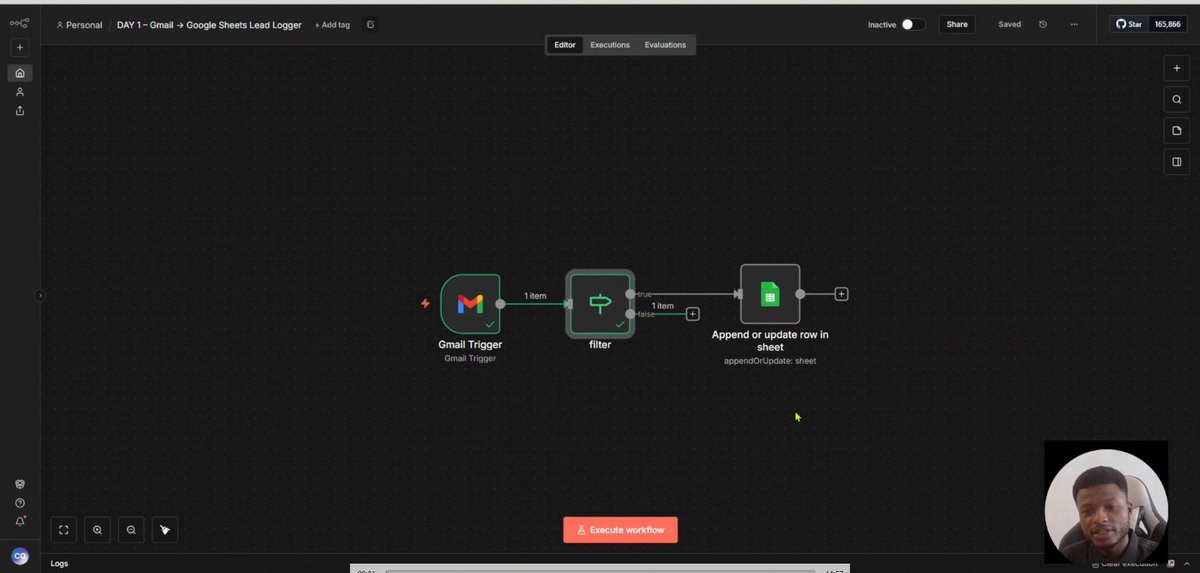Image resolution: width=1200 pixels, height=573 pixels.
Task: Click the 1 item label after Gmail Trigger
Action: coord(536,296)
